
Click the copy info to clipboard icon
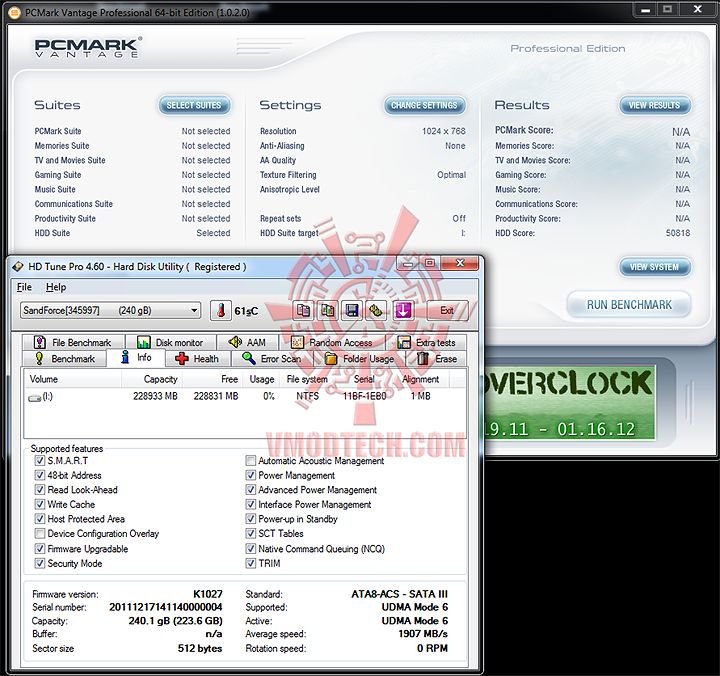[x=303, y=311]
